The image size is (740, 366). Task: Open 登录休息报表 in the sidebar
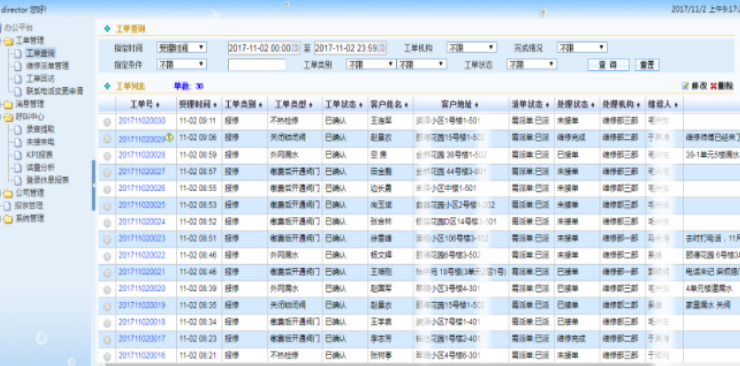tap(48, 180)
